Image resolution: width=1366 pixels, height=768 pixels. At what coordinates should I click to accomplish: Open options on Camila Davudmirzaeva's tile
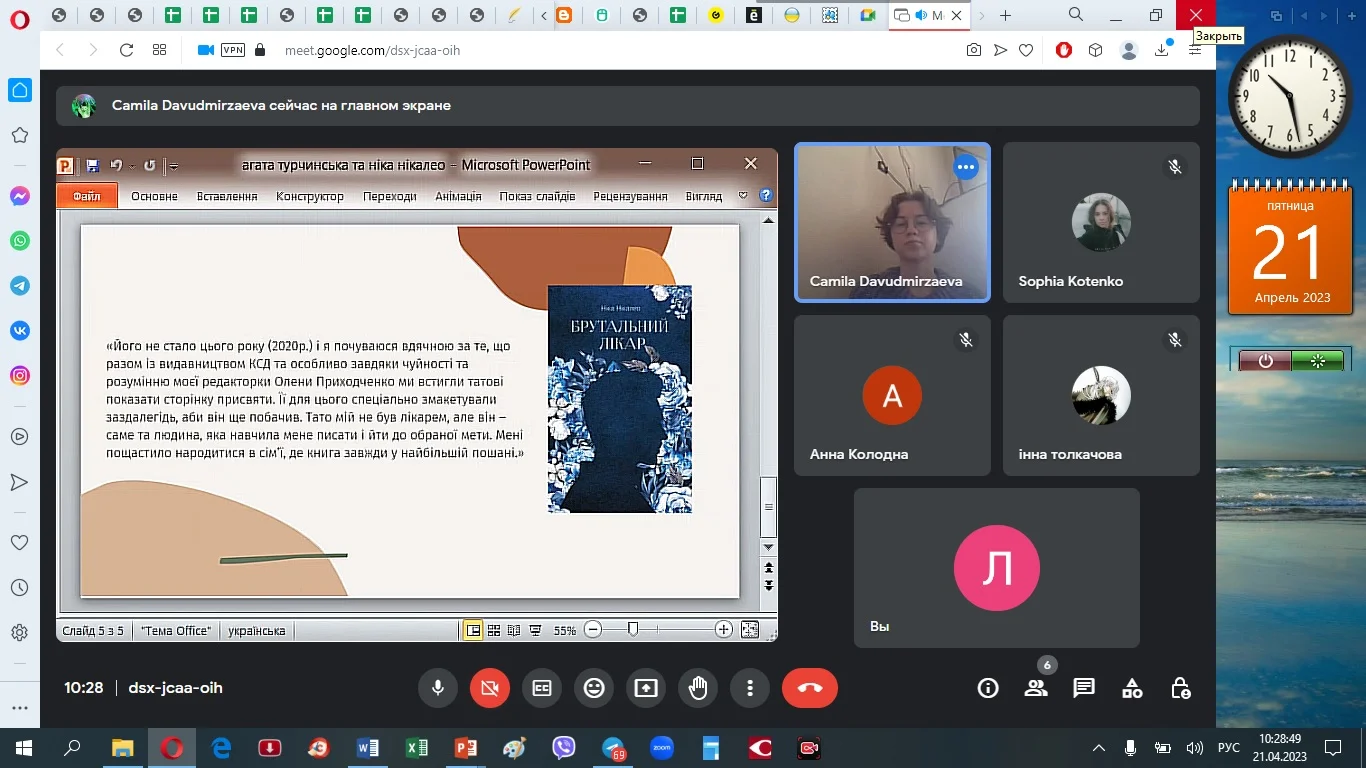coord(965,168)
